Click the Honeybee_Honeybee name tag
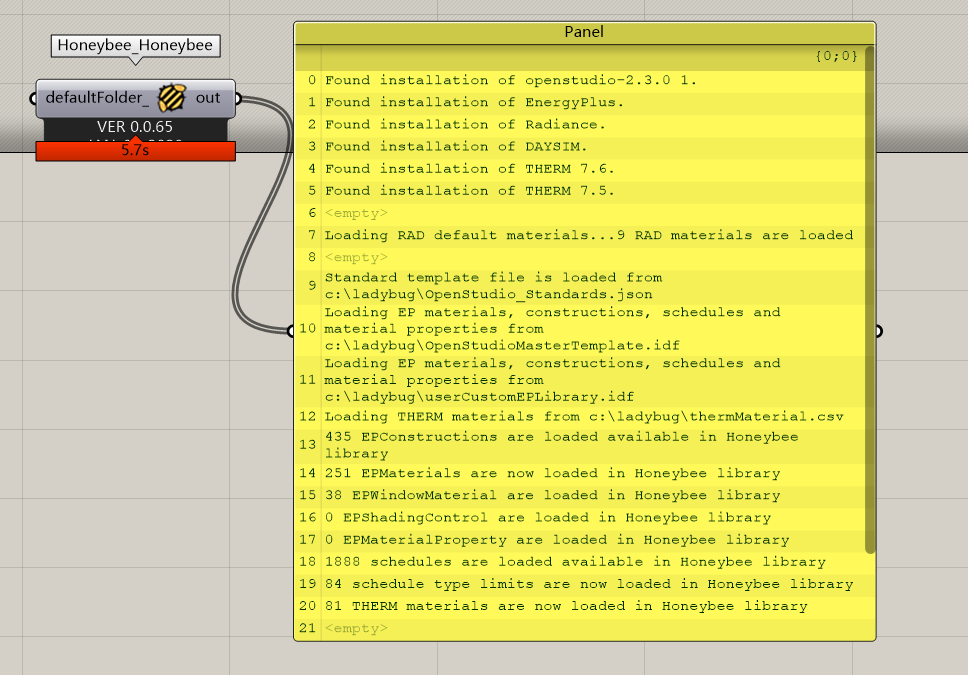 [135, 45]
